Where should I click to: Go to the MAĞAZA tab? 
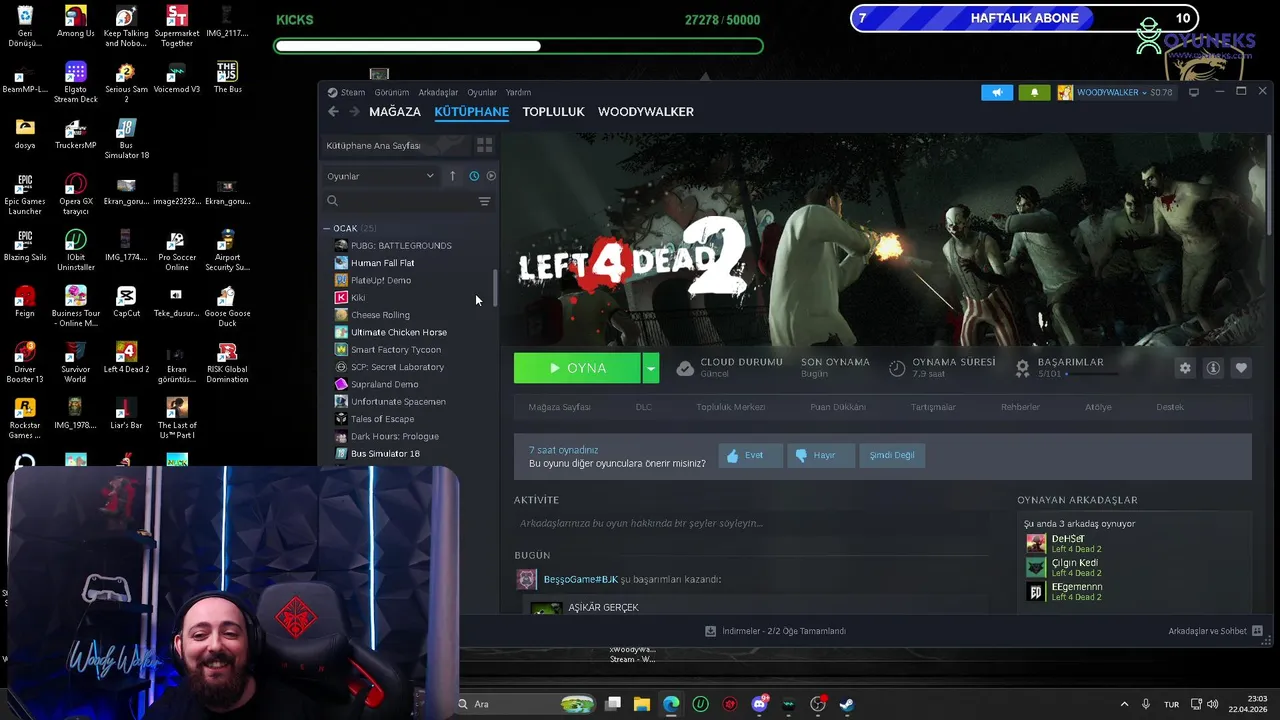[x=395, y=112]
